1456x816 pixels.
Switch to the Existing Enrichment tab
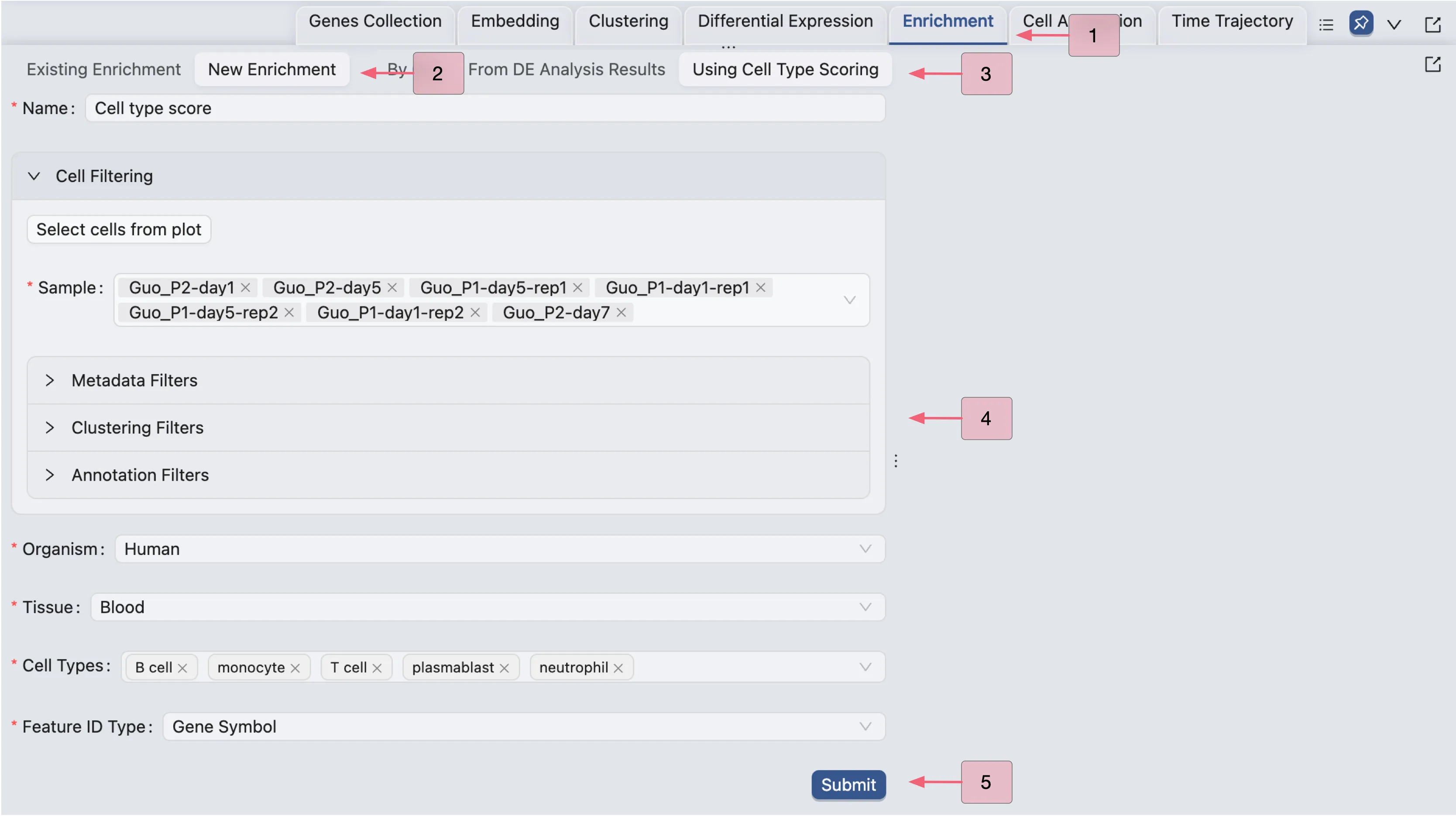(103, 69)
